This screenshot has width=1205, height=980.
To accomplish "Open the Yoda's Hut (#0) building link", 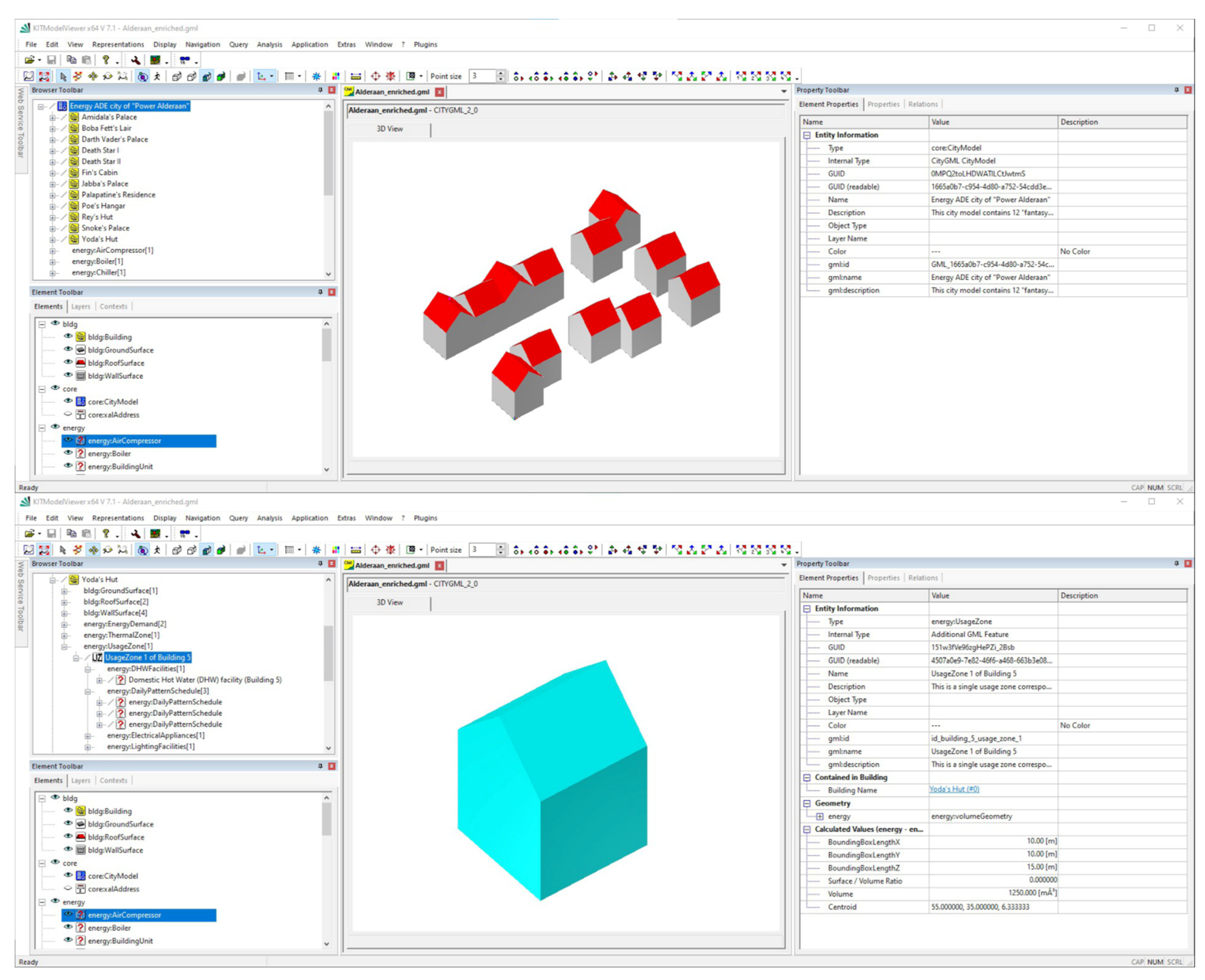I will 954,789.
